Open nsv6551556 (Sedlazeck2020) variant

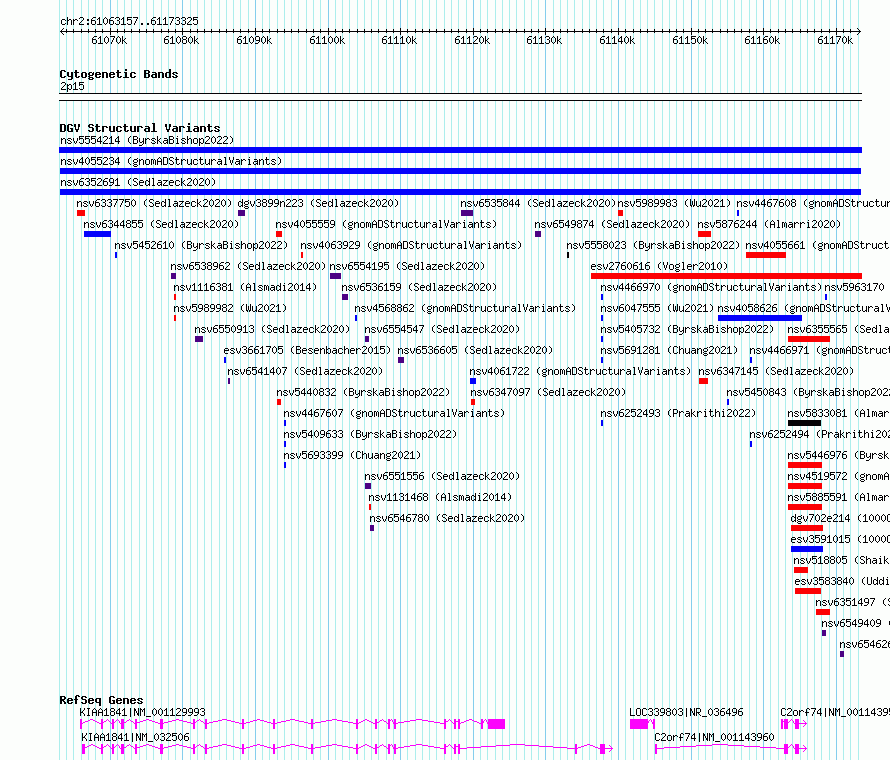[x=442, y=476]
